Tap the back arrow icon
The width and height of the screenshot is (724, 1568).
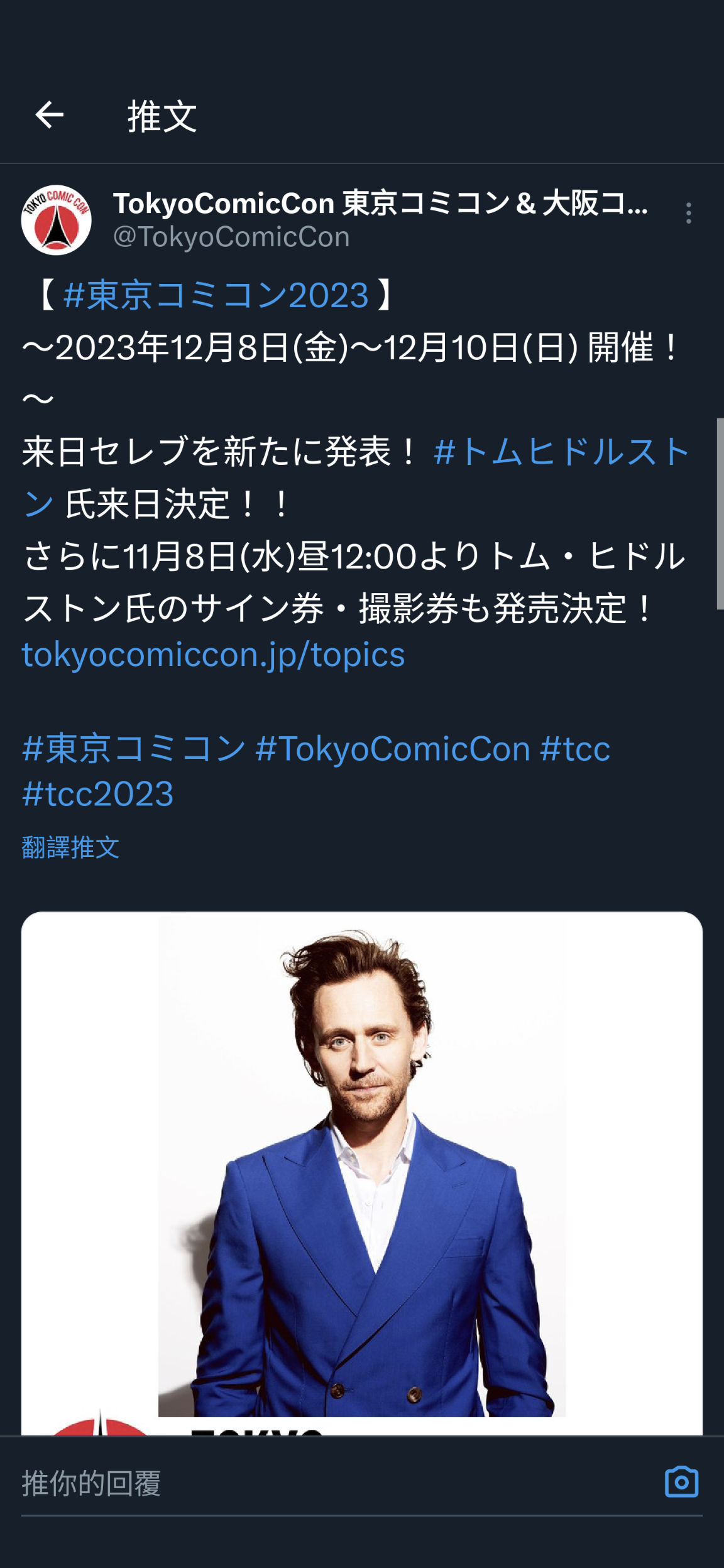coord(49,115)
